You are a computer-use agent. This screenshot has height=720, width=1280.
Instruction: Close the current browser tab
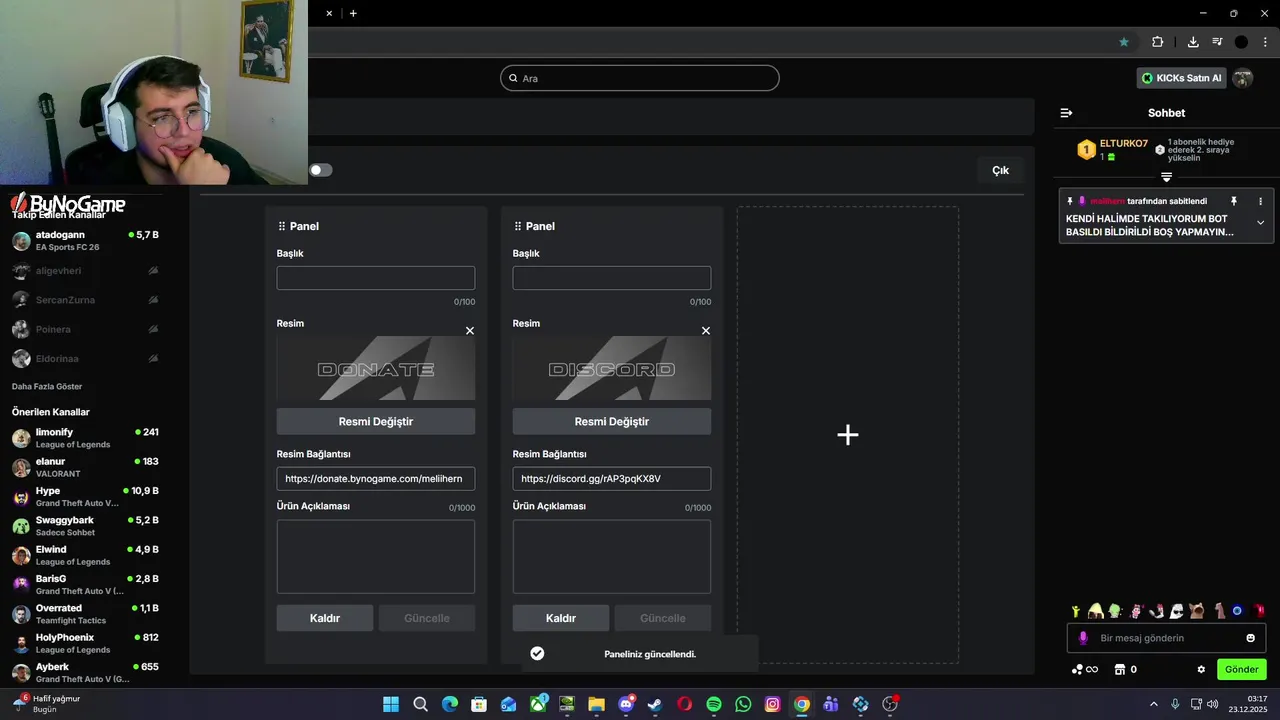pyautogui.click(x=329, y=13)
